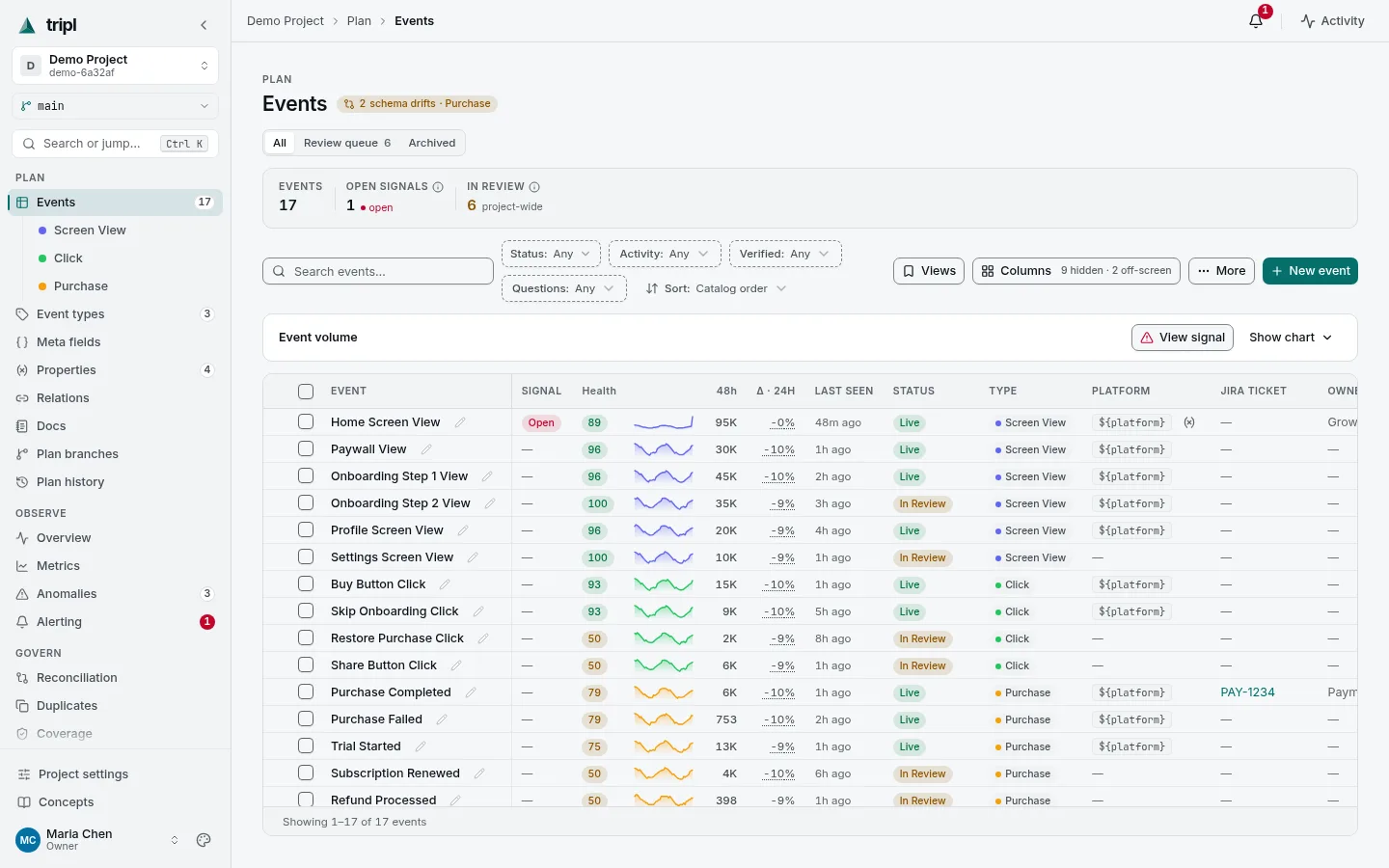Switch to the Archived tab

(432, 143)
